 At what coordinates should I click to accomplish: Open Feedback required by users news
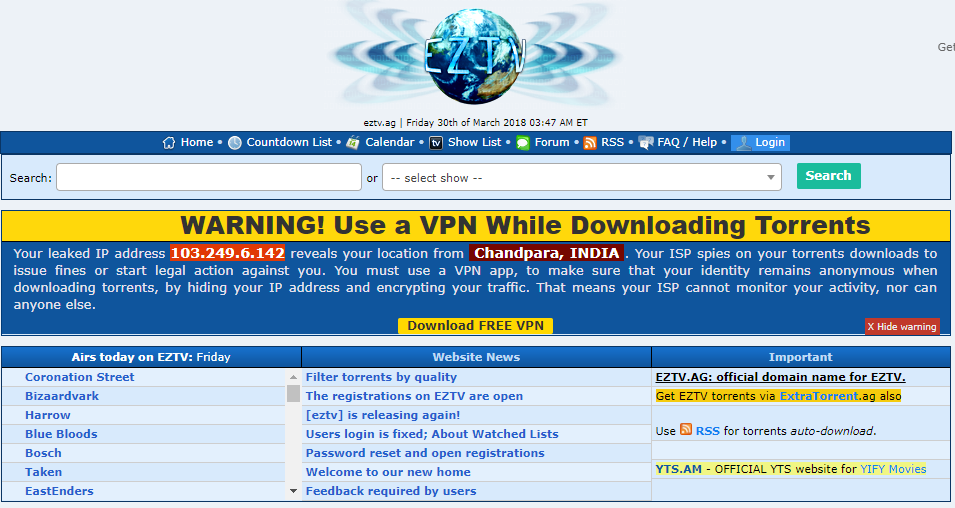(391, 490)
